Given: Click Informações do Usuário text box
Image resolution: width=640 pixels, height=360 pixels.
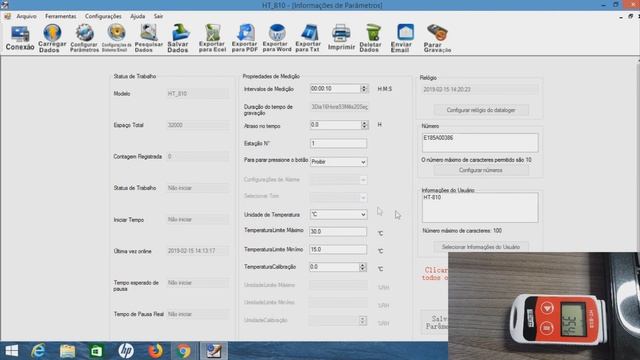Looking at the screenshot, I should coord(480,208).
